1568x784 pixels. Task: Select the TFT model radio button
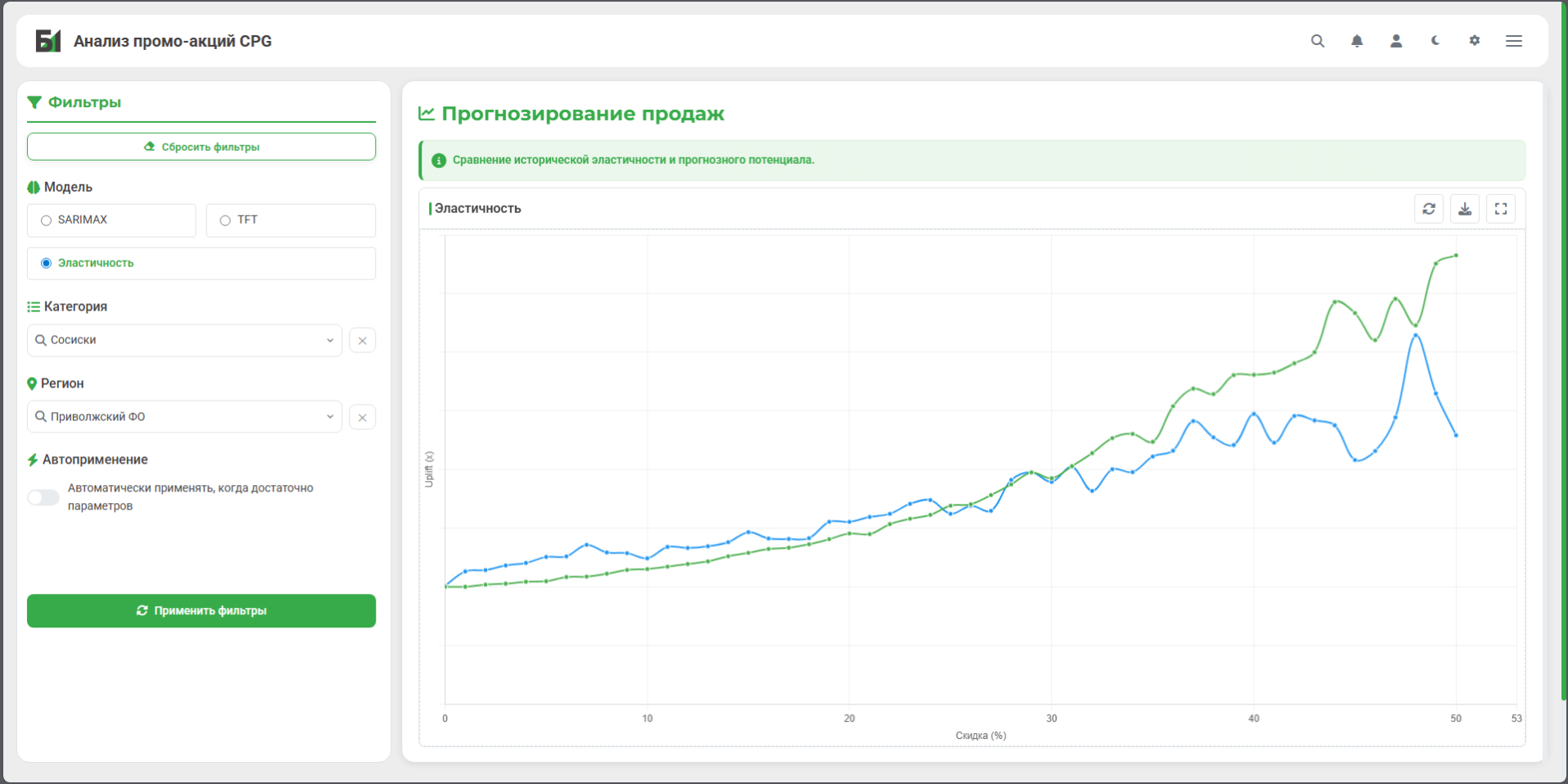pyautogui.click(x=225, y=220)
